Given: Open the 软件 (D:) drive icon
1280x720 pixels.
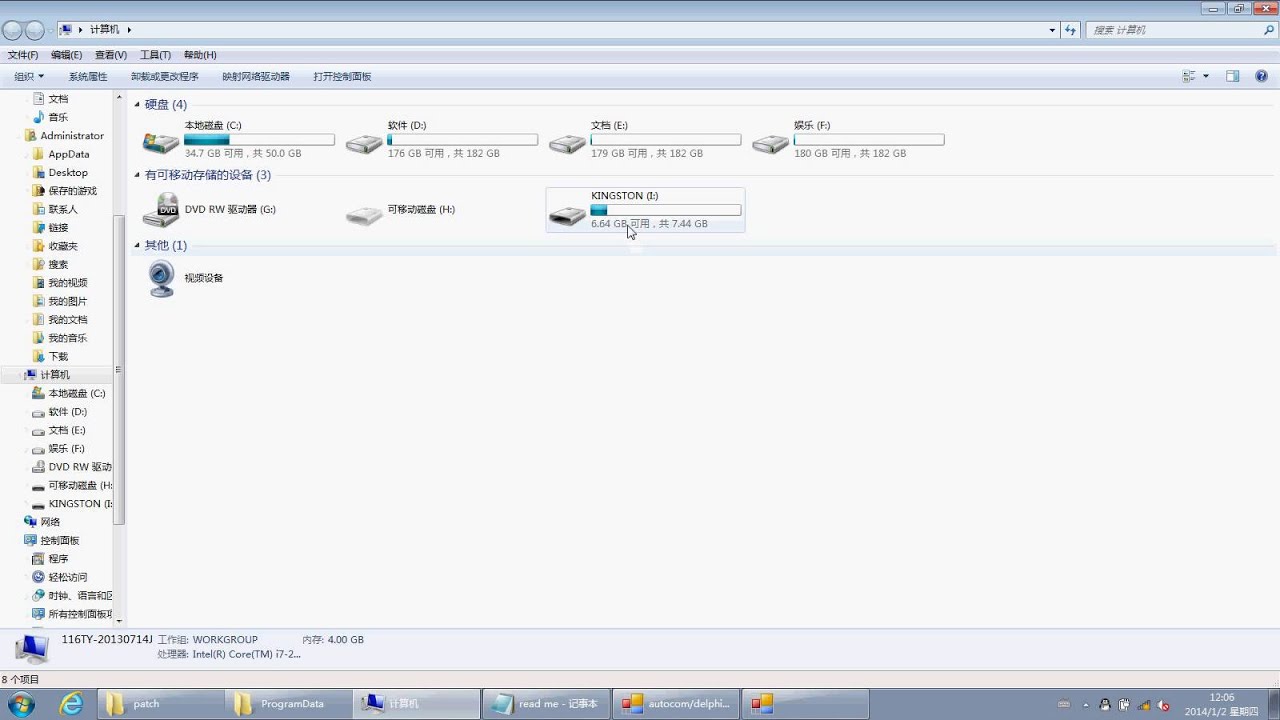Looking at the screenshot, I should point(364,144).
